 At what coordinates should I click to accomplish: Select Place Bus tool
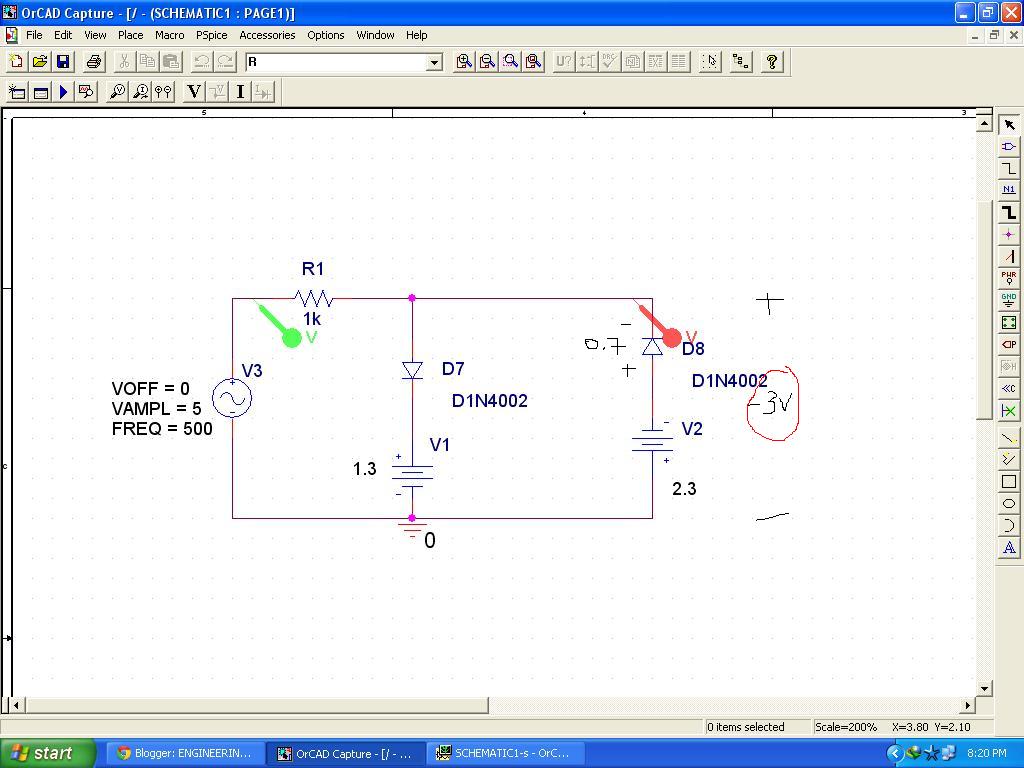(x=1009, y=212)
